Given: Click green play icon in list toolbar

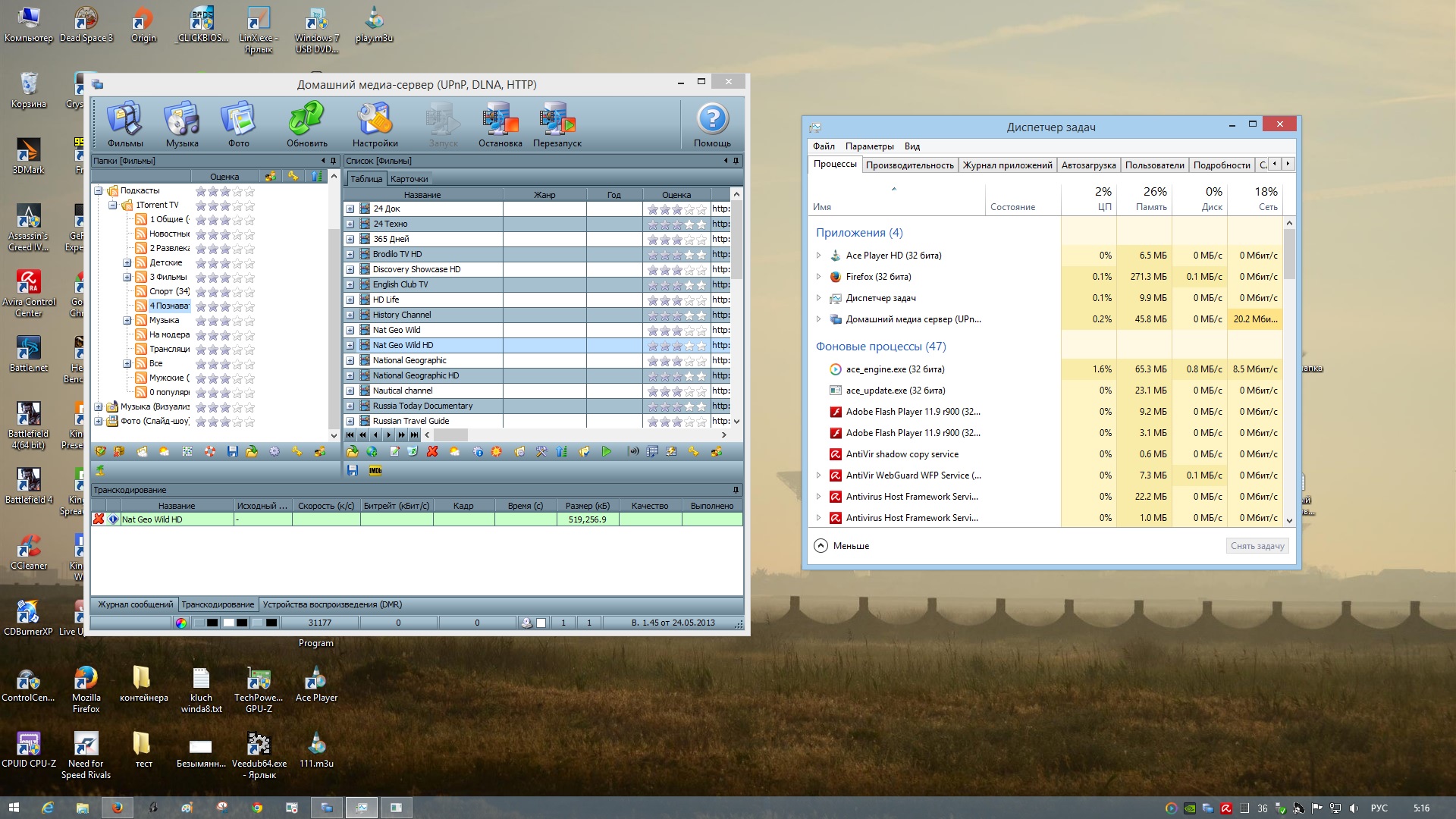Looking at the screenshot, I should coord(607,452).
